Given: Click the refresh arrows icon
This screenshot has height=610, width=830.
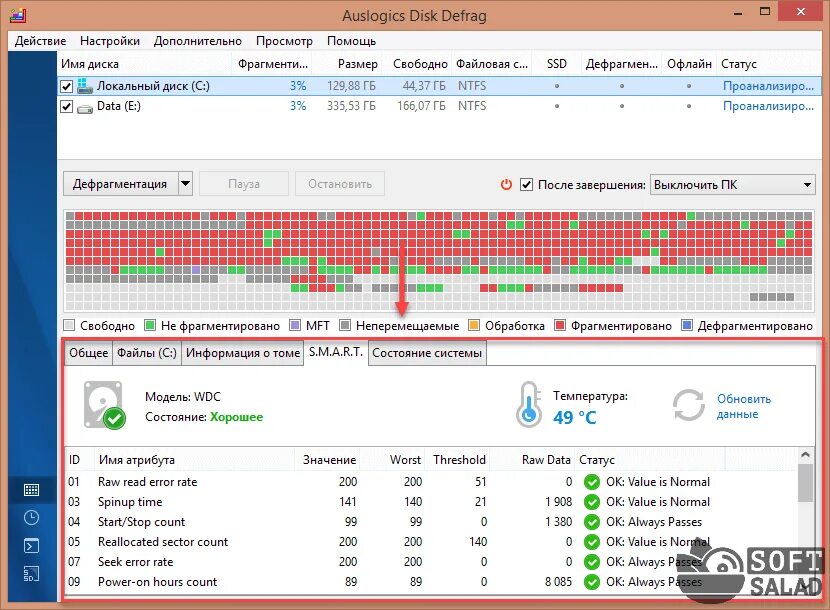Looking at the screenshot, I should pyautogui.click(x=689, y=406).
